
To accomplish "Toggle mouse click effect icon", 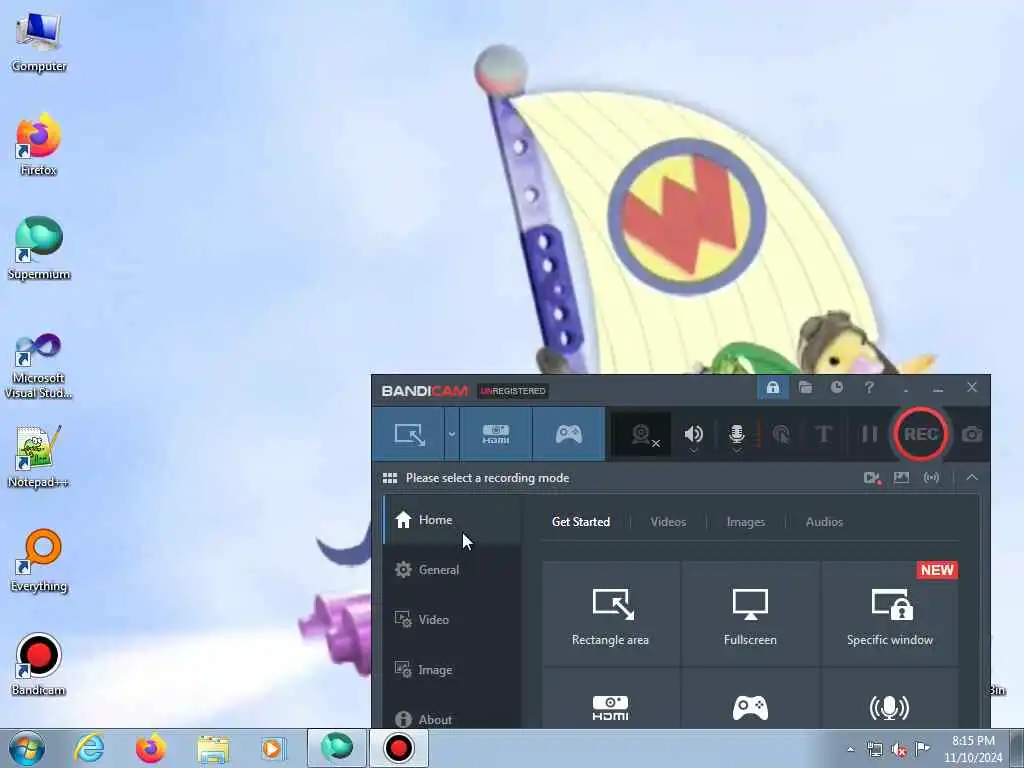I will coord(781,434).
